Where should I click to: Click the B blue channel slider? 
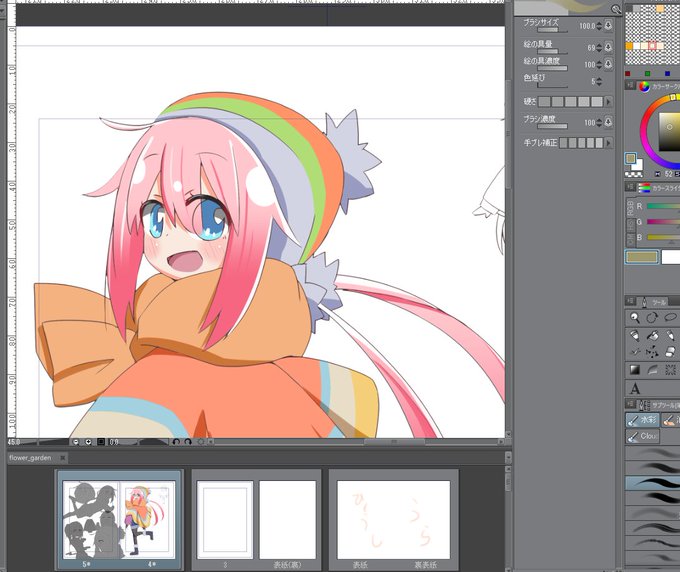click(663, 237)
